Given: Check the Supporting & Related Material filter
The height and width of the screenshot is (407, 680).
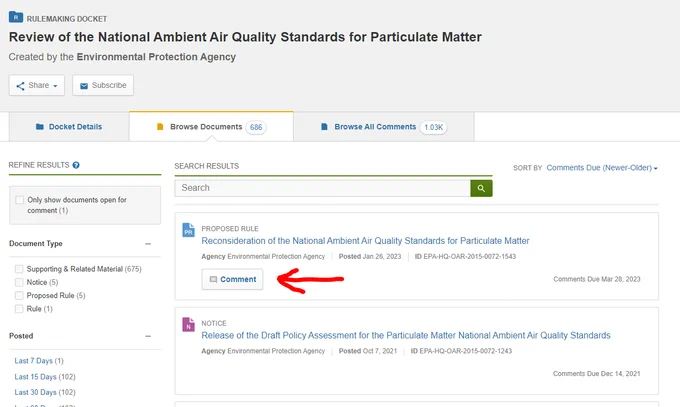Looking at the screenshot, I should tap(19, 269).
